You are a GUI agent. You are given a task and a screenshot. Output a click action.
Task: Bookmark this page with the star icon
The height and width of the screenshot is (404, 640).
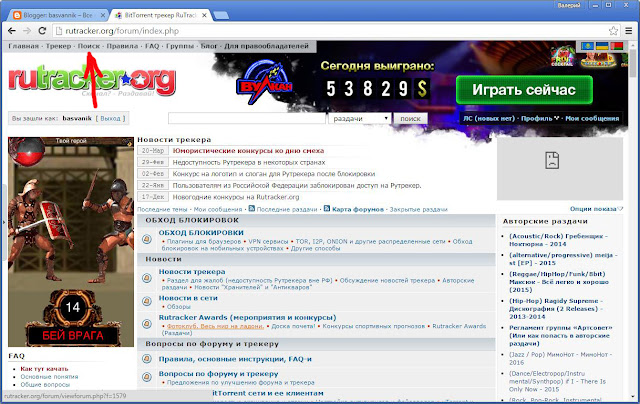click(613, 31)
